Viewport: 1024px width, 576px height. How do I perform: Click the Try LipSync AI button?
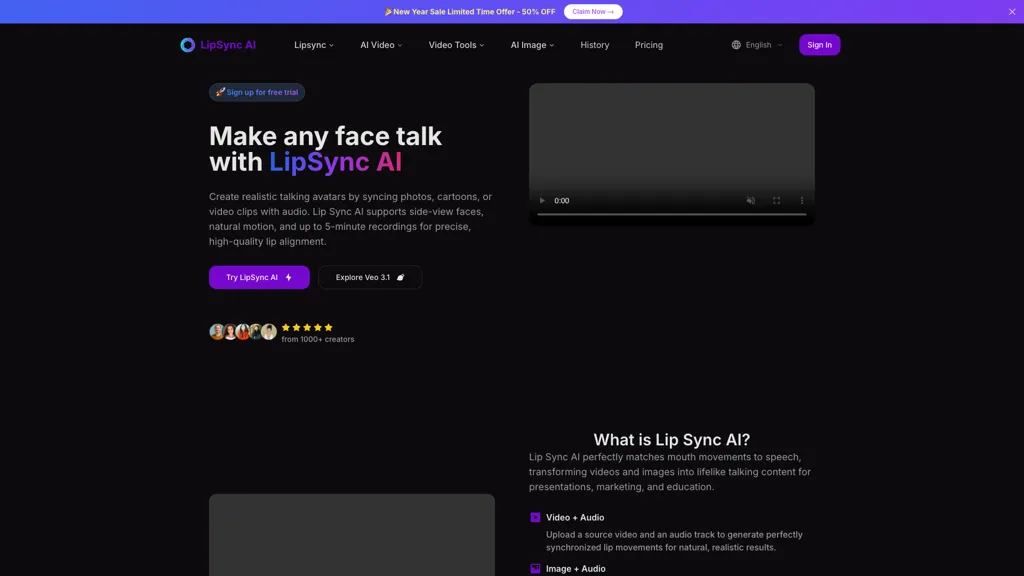258,277
